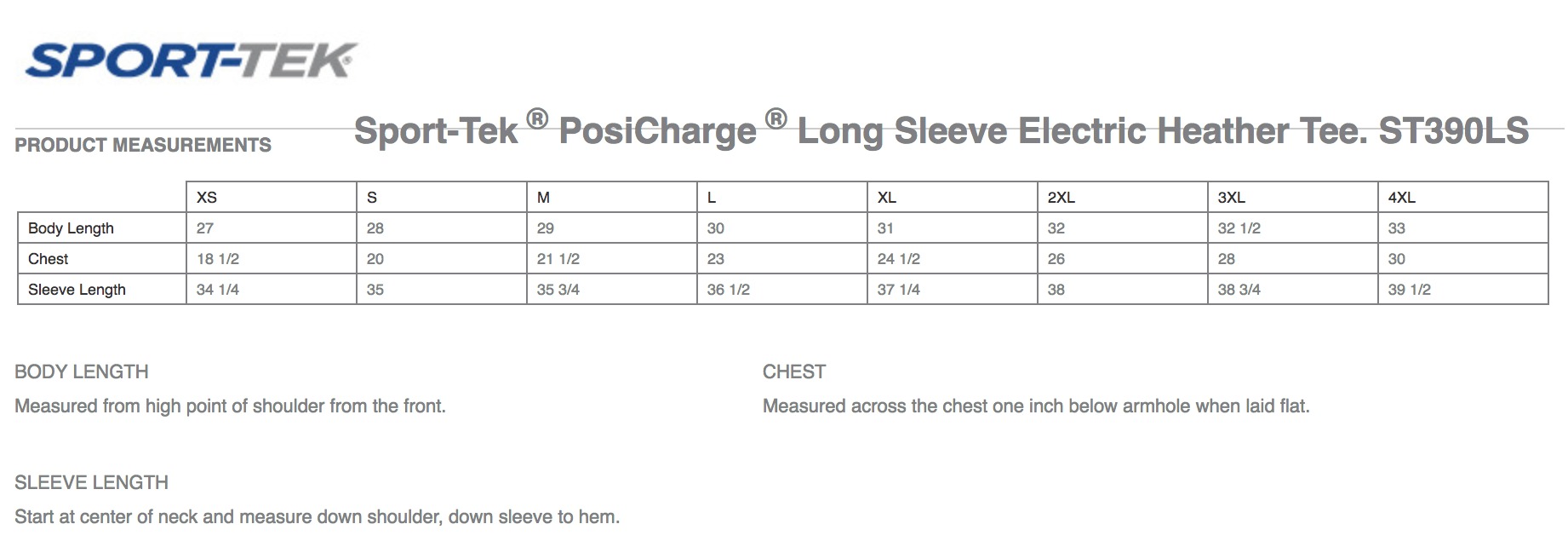The height and width of the screenshot is (547, 1568).
Task: Select the 3XL body length 32 1/2
Action: (x=1239, y=228)
